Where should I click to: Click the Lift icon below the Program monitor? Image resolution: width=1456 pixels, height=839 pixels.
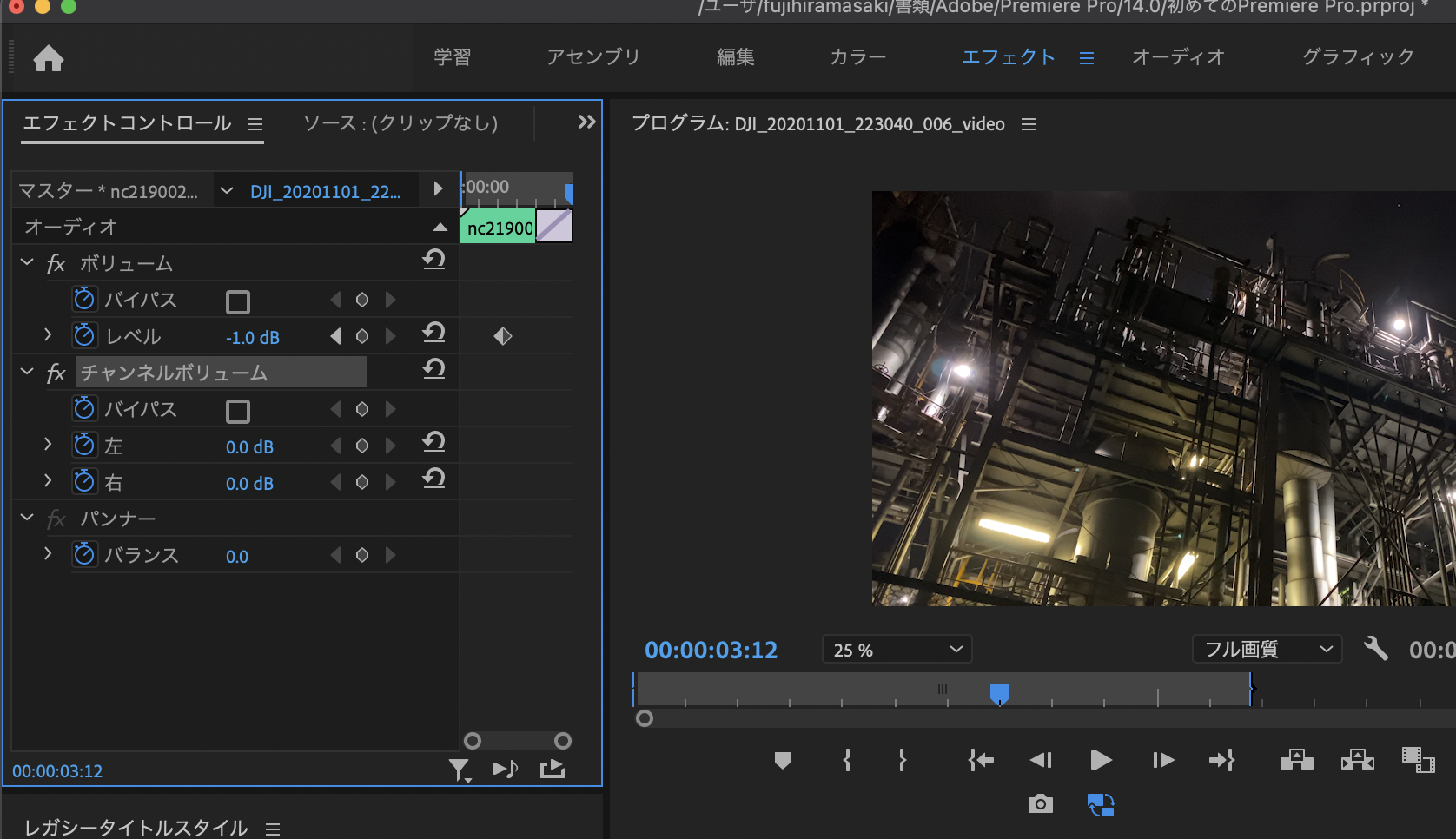click(x=1296, y=760)
